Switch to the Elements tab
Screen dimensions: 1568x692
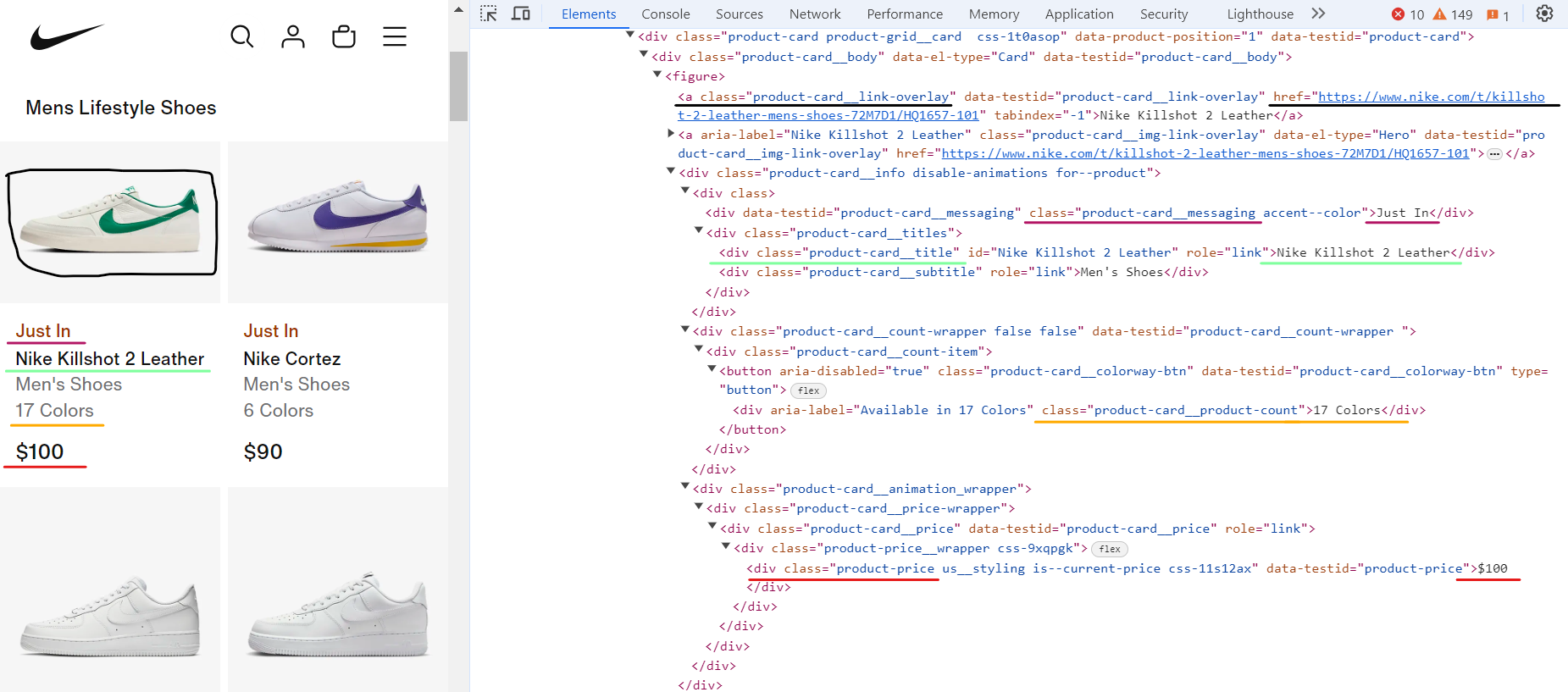(589, 14)
